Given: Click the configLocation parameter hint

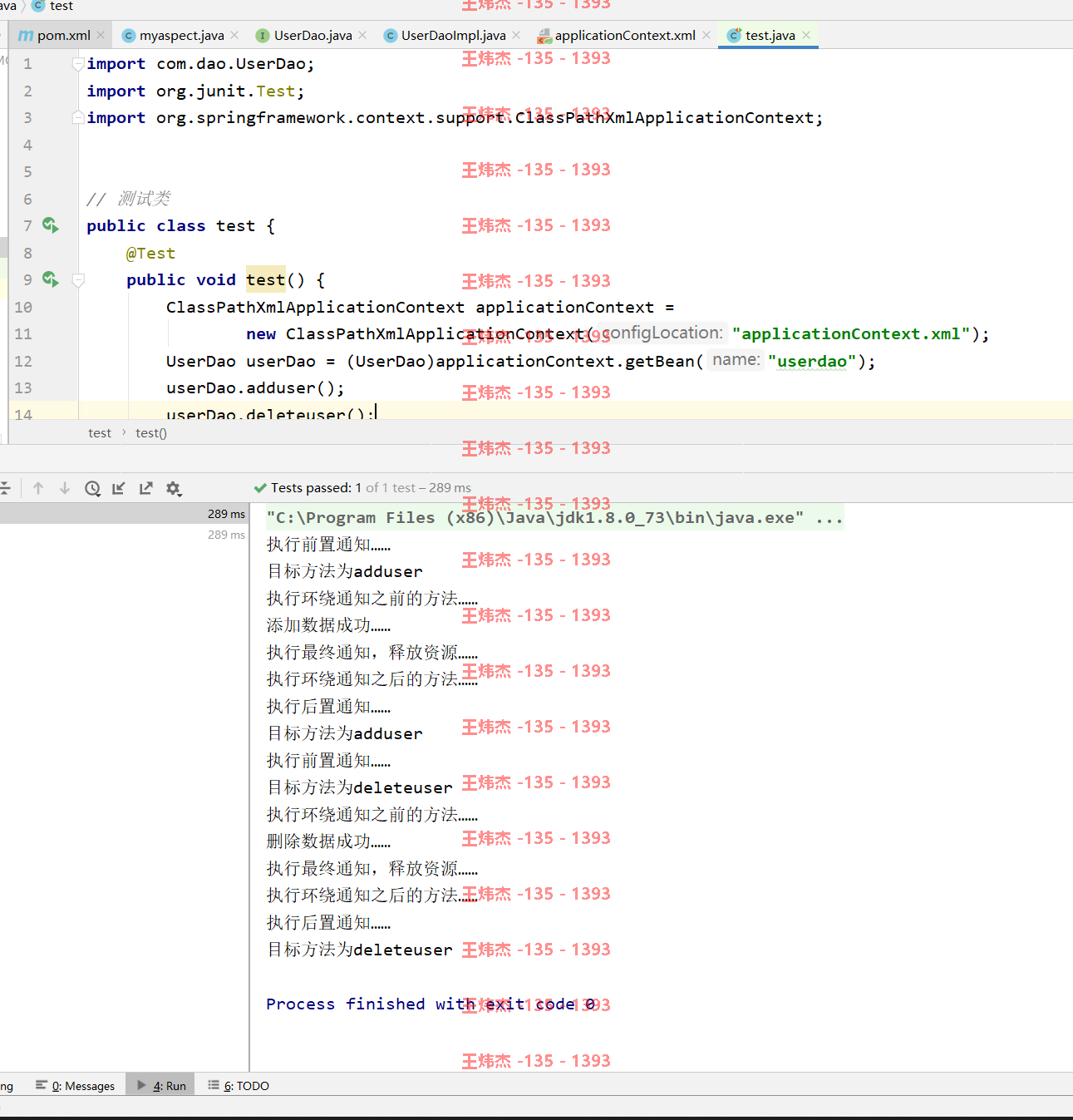Looking at the screenshot, I should (662, 333).
